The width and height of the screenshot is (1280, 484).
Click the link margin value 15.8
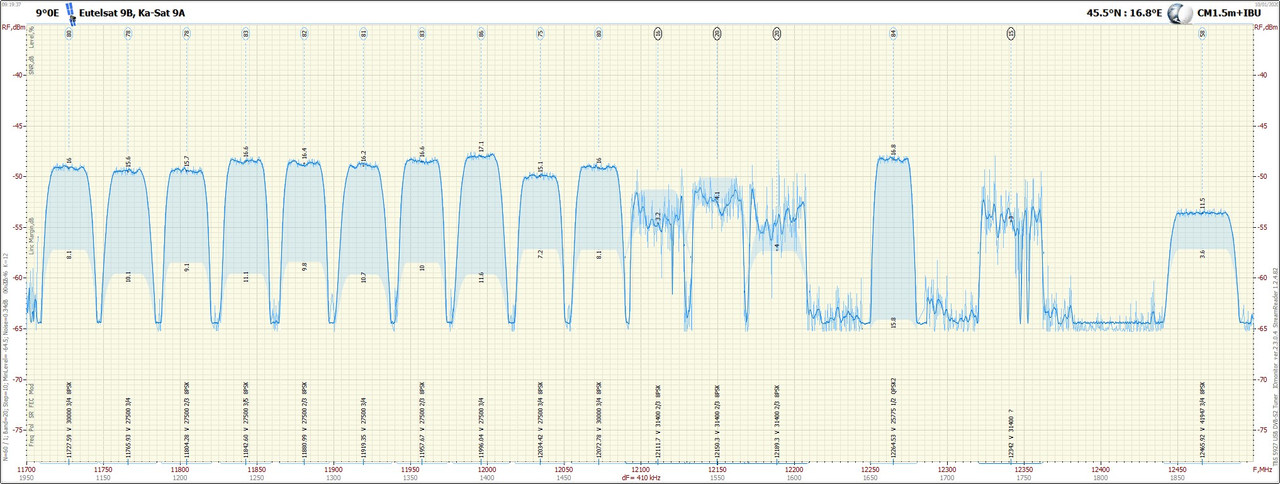tap(894, 322)
